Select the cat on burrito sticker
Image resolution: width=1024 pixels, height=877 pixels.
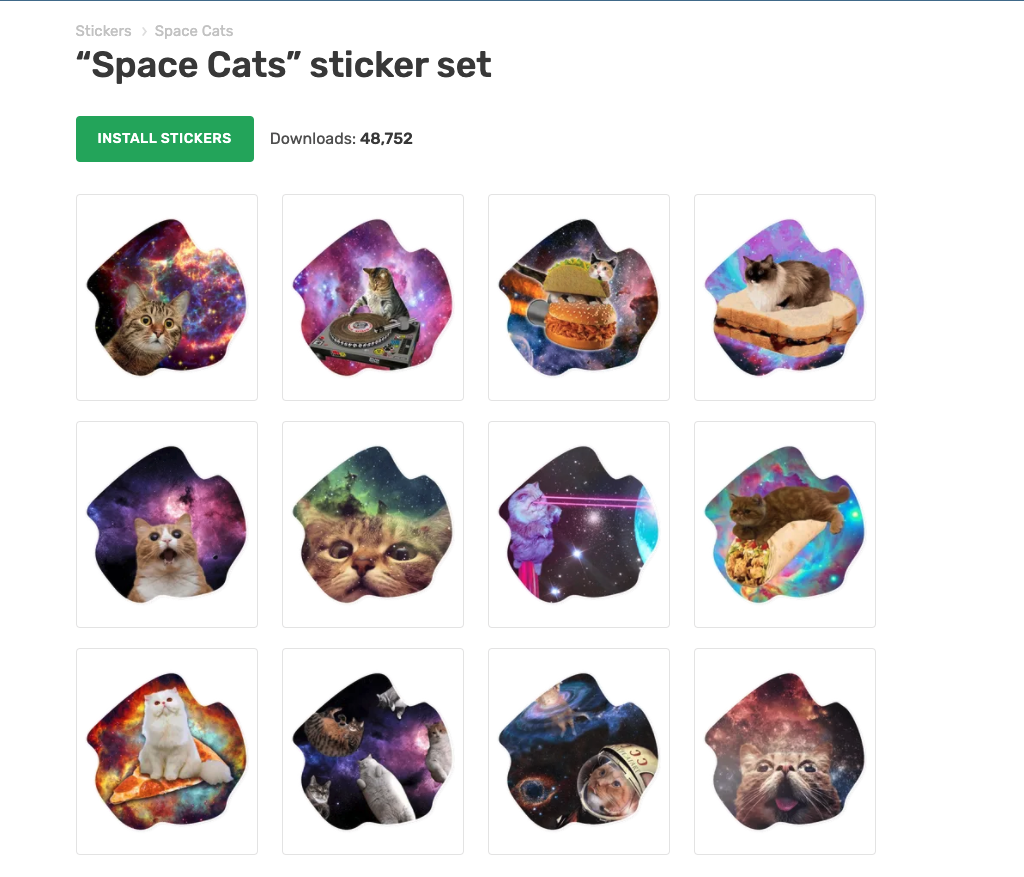pos(785,525)
